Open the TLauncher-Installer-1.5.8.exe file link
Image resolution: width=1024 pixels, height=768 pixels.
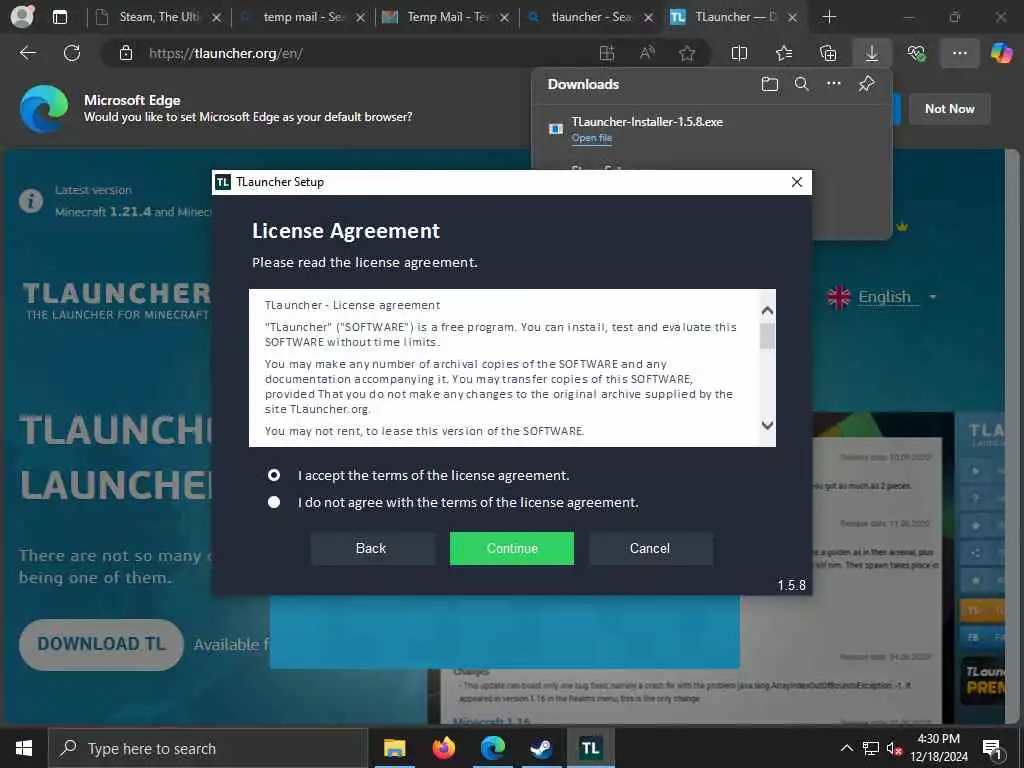coord(592,138)
